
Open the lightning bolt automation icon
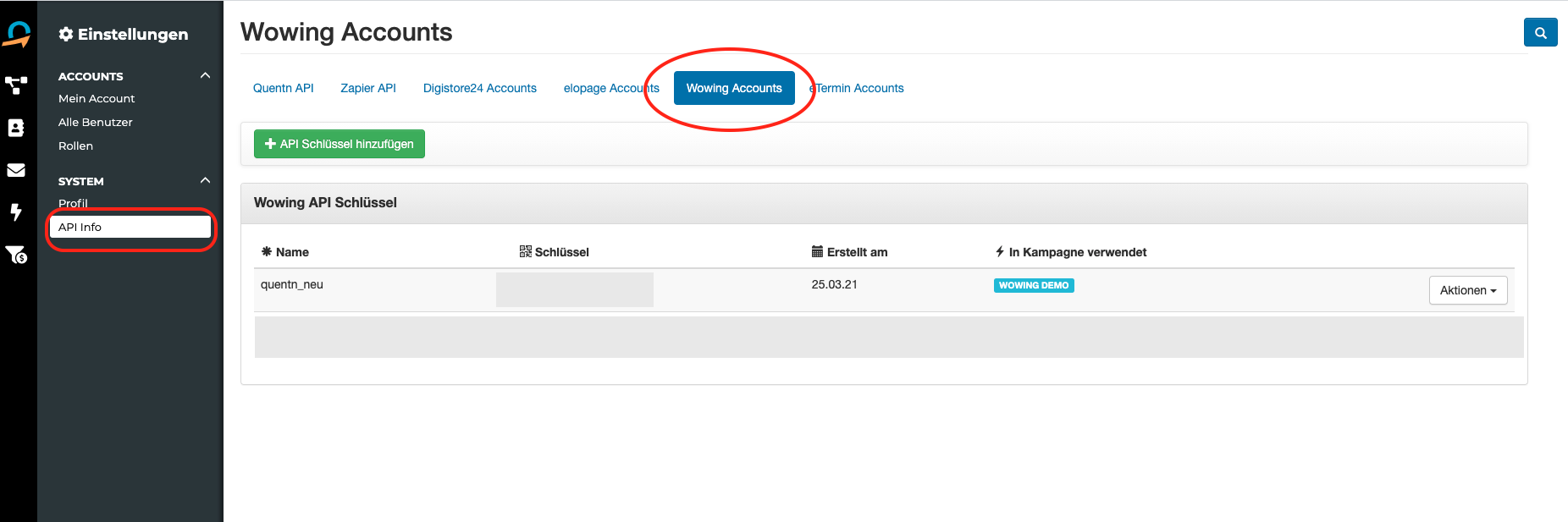(x=16, y=212)
